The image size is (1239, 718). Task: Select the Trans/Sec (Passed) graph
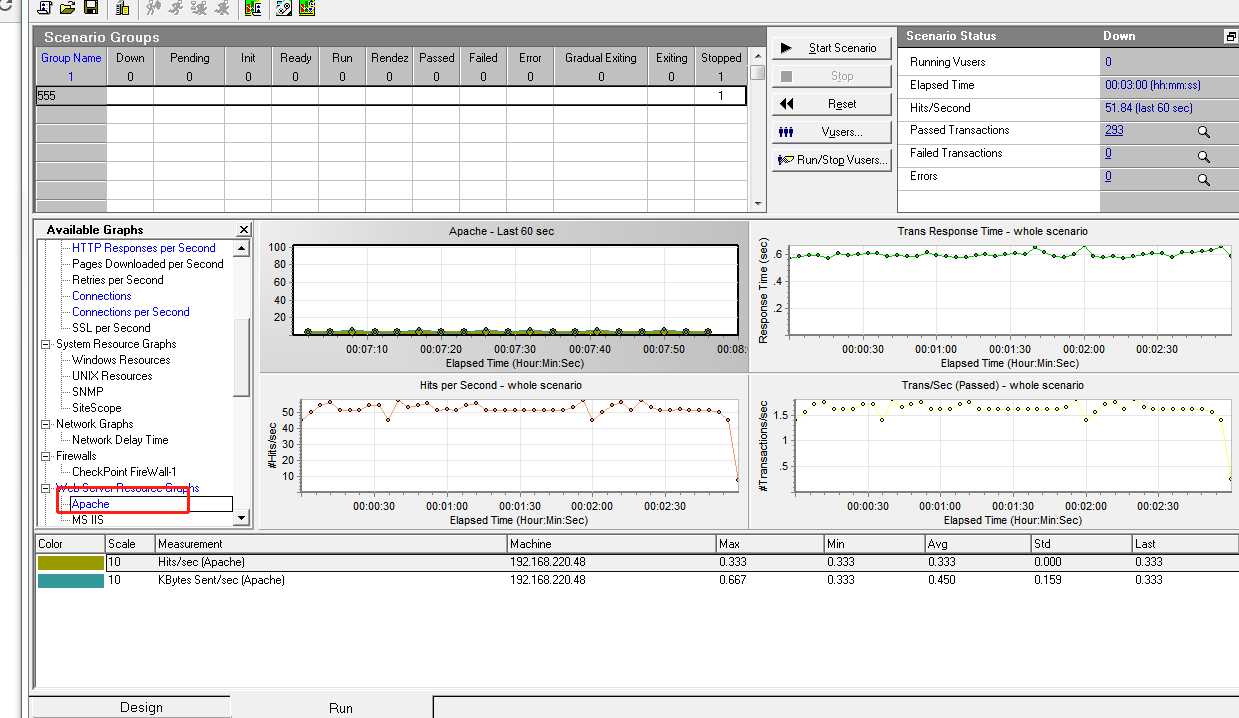tap(992, 451)
